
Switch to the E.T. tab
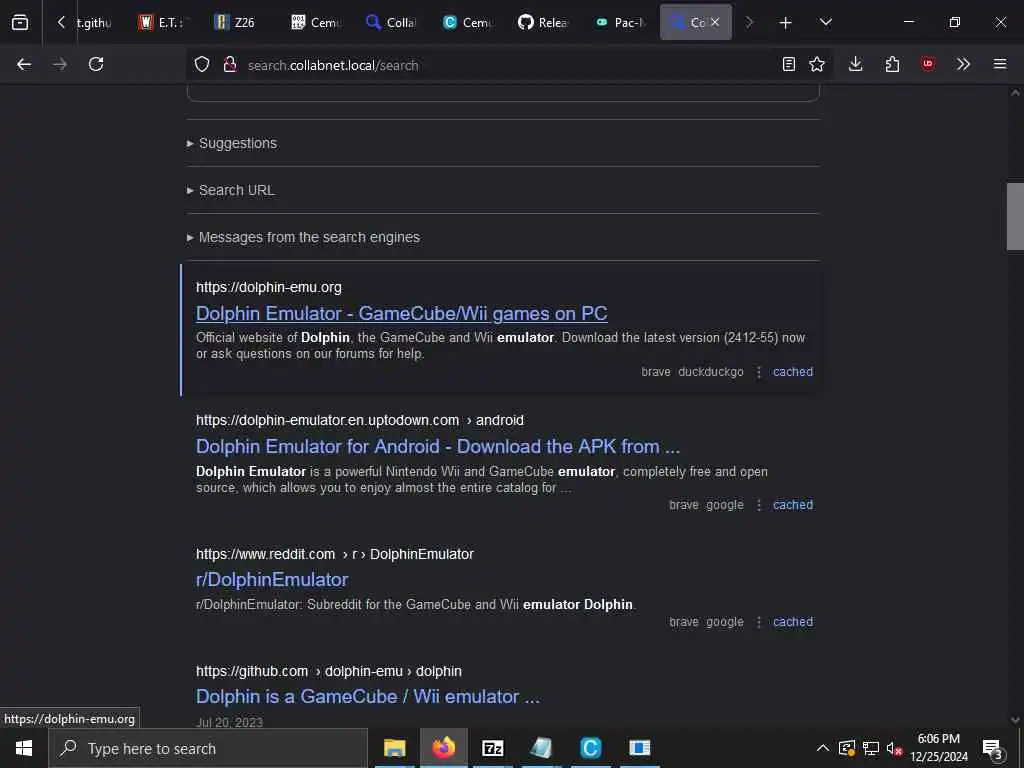(163, 23)
